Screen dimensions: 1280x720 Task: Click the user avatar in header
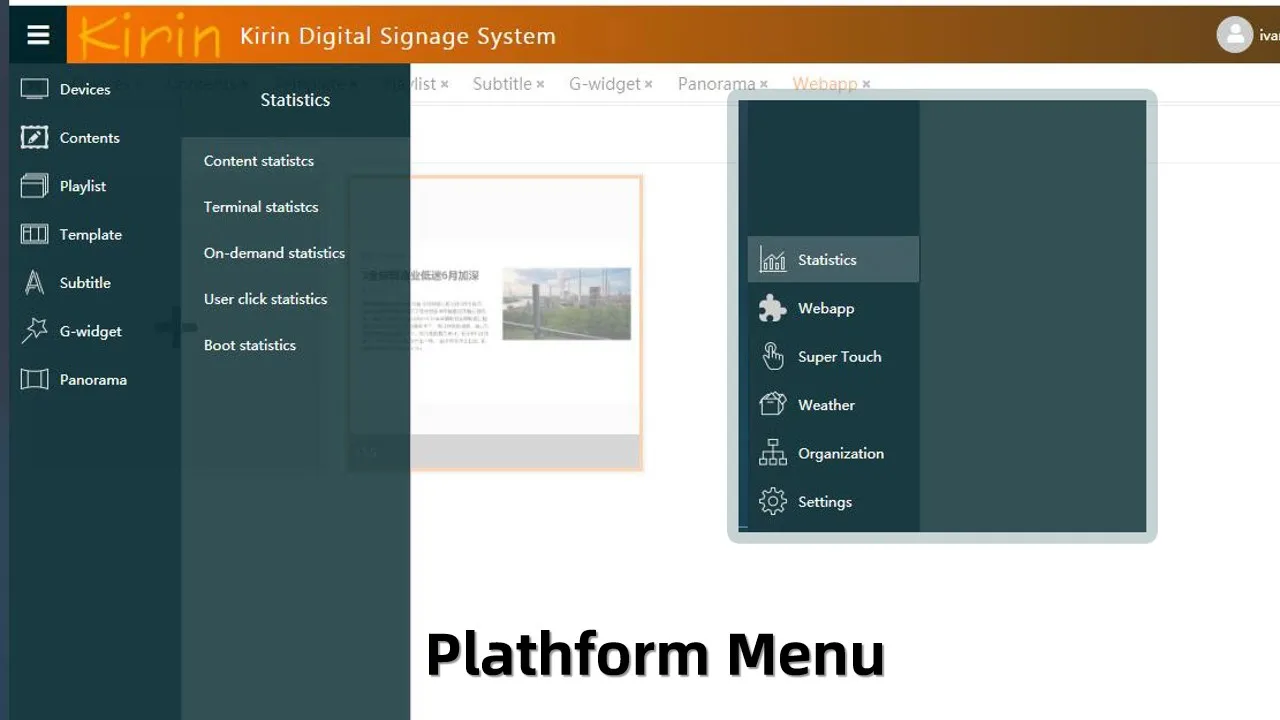point(1235,35)
